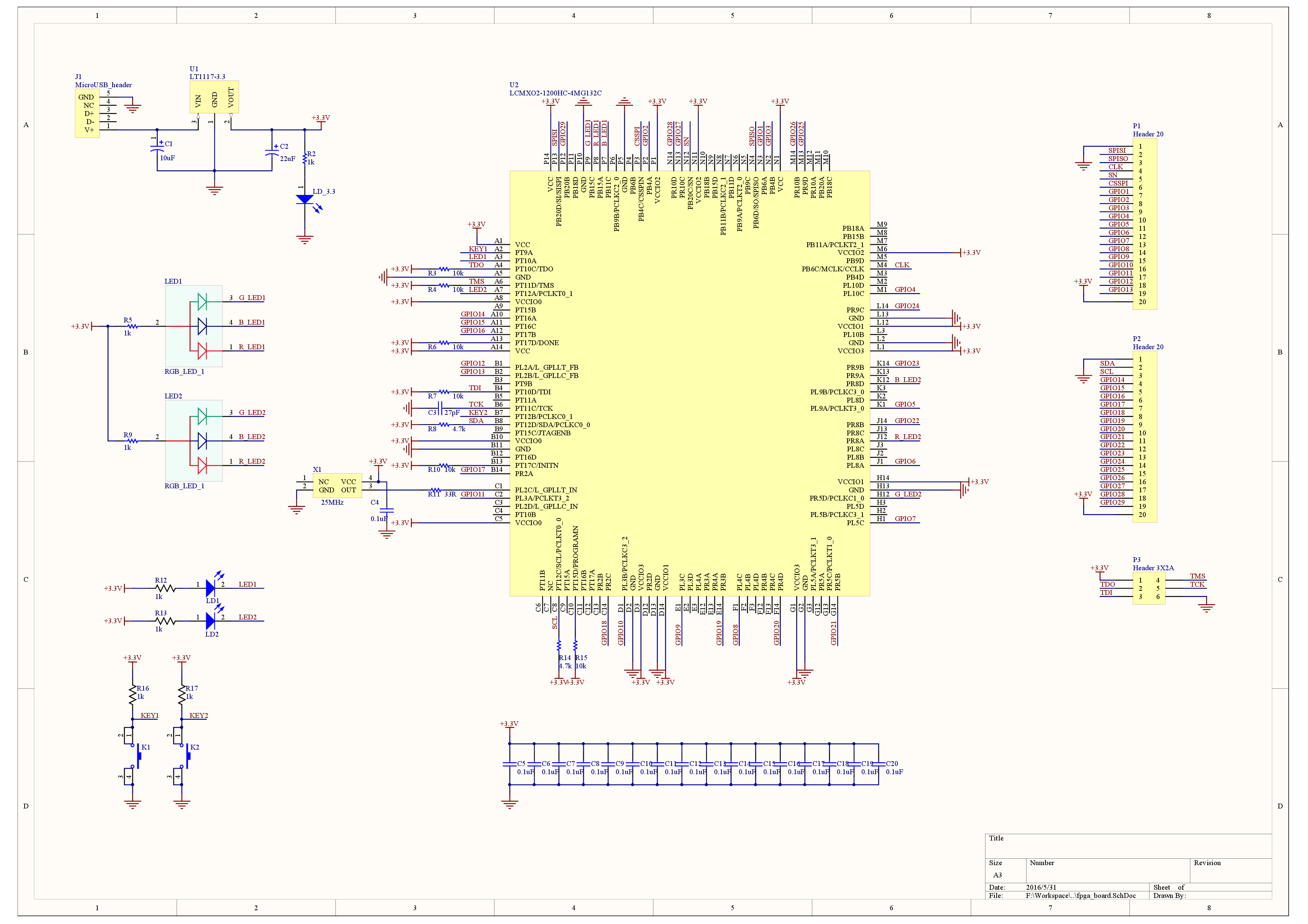Viewport: 1308px width, 924px height.
Task: Click the blue LD1 LED symbol
Action: click(210, 587)
